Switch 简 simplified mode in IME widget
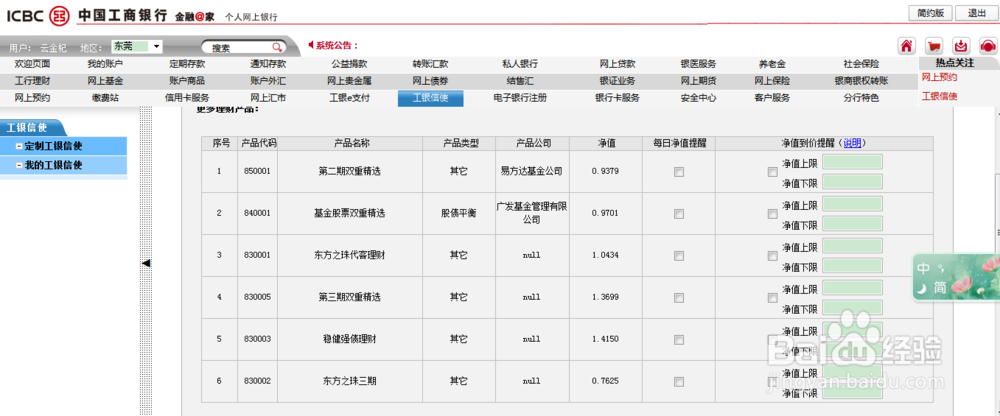Screen dimensions: 1000x416 (940, 288)
